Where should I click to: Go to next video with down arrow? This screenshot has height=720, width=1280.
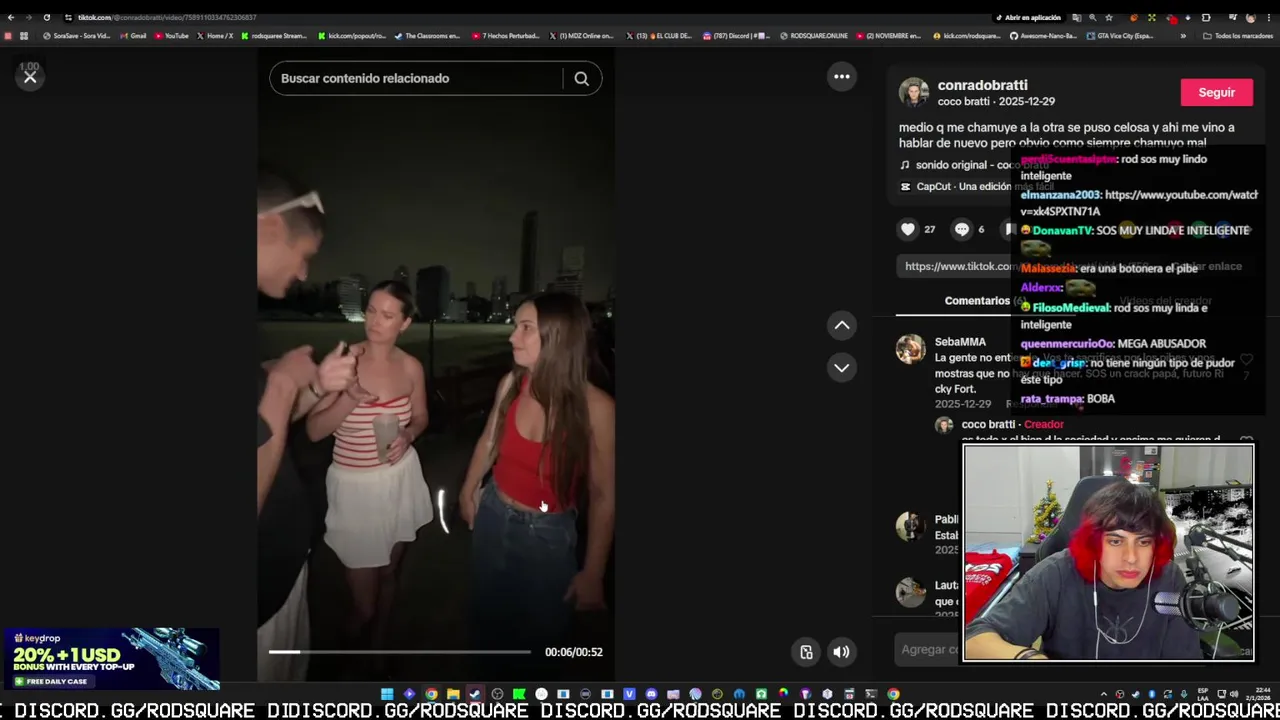pyautogui.click(x=842, y=368)
